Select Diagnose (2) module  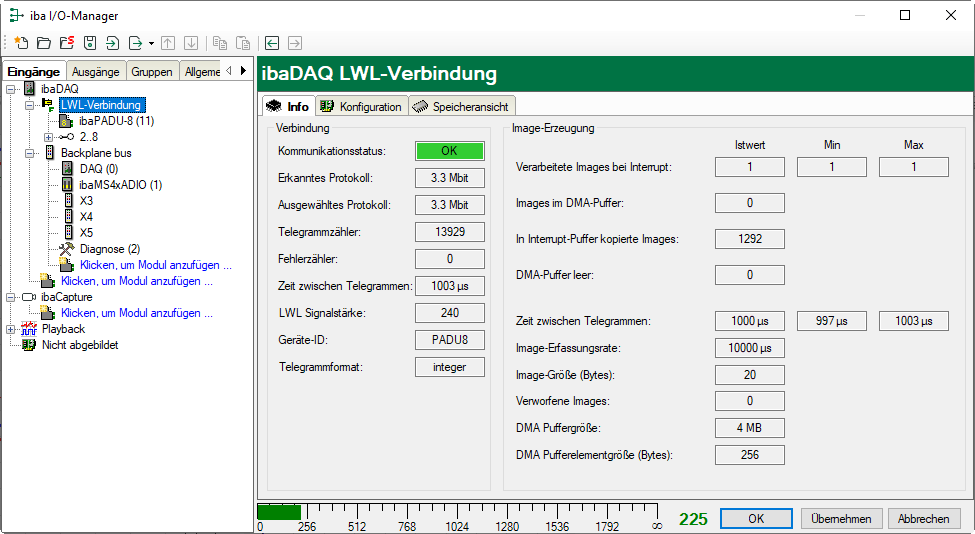(109, 249)
